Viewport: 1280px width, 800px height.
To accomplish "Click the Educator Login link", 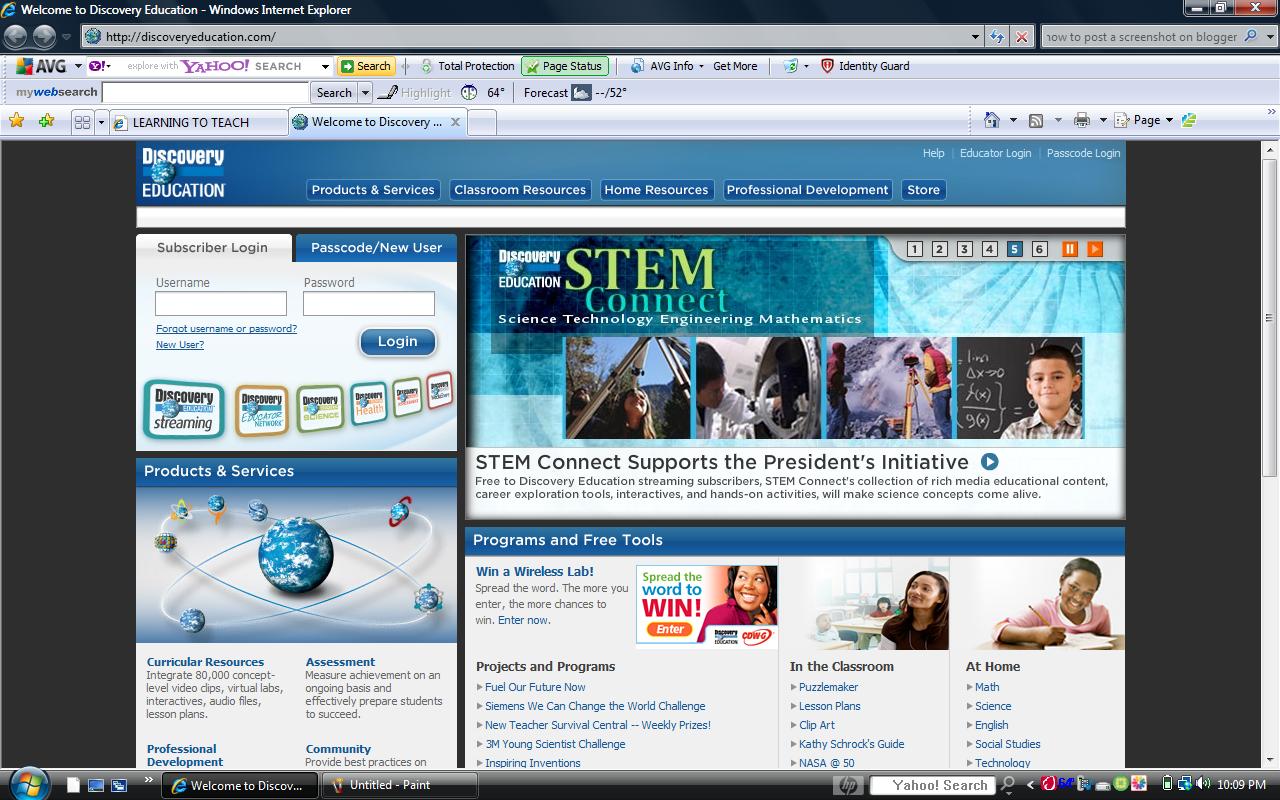I will (995, 153).
